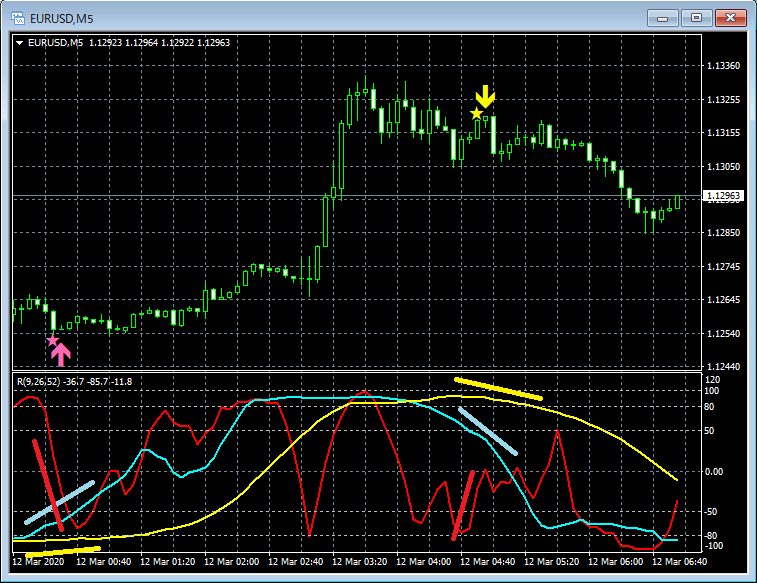Select the thick red trendline near chart start
The image size is (757, 583).
pos(48,485)
